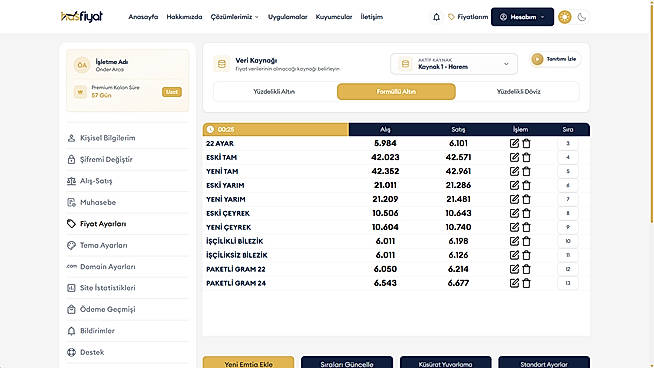Open Aktif Kaynak dropdown Kaynak 1 - Harem
The width and height of the screenshot is (654, 368).
(454, 64)
